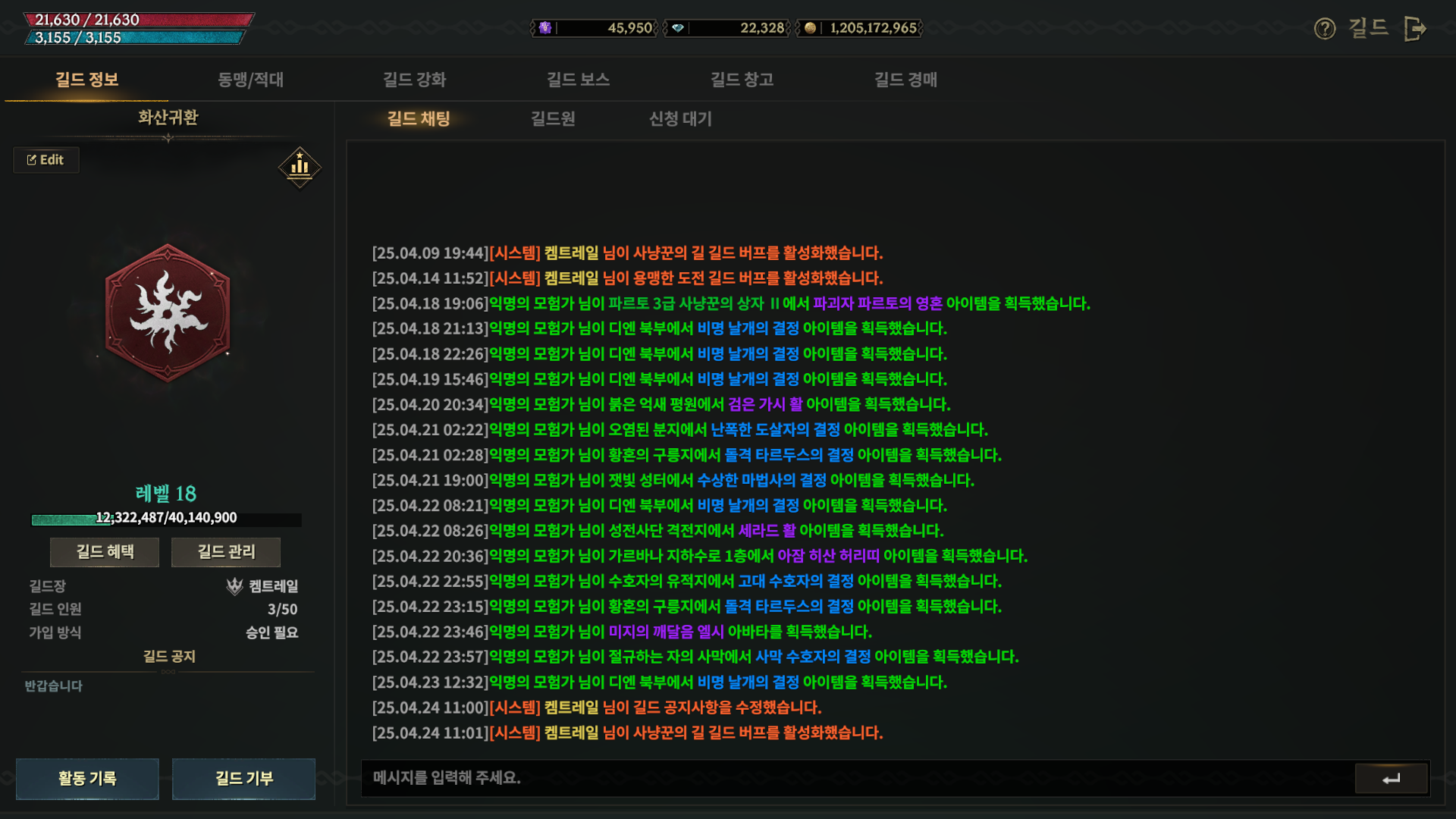Screen dimensions: 1456x819
Task: Go to 길드 경매 tab
Action: (x=905, y=80)
